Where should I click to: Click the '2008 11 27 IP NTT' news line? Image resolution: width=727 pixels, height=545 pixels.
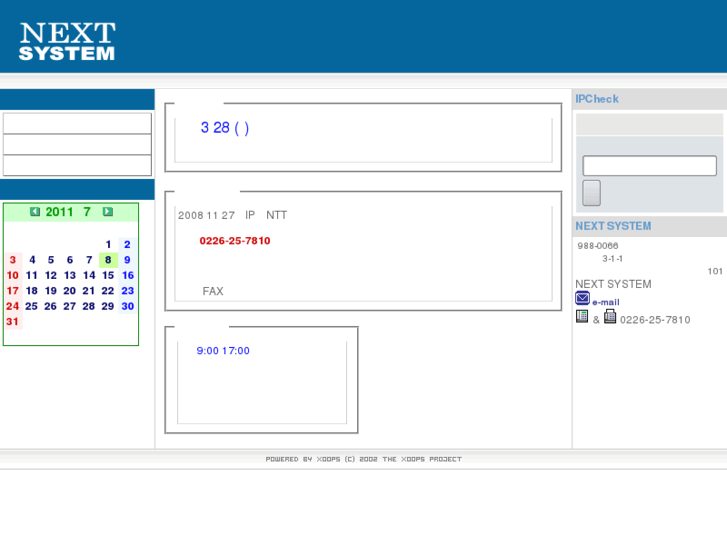pyautogui.click(x=233, y=215)
